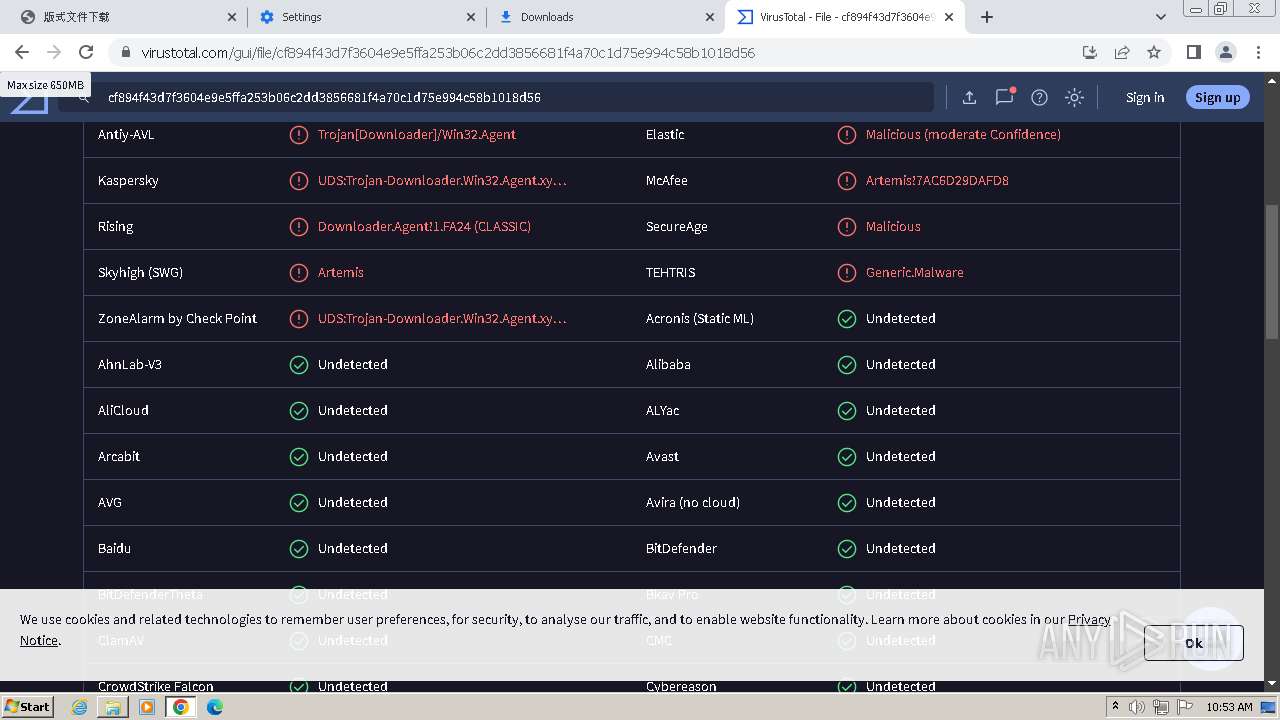Switch to the Settings tab
Image resolution: width=1280 pixels, height=720 pixels.
click(x=367, y=17)
